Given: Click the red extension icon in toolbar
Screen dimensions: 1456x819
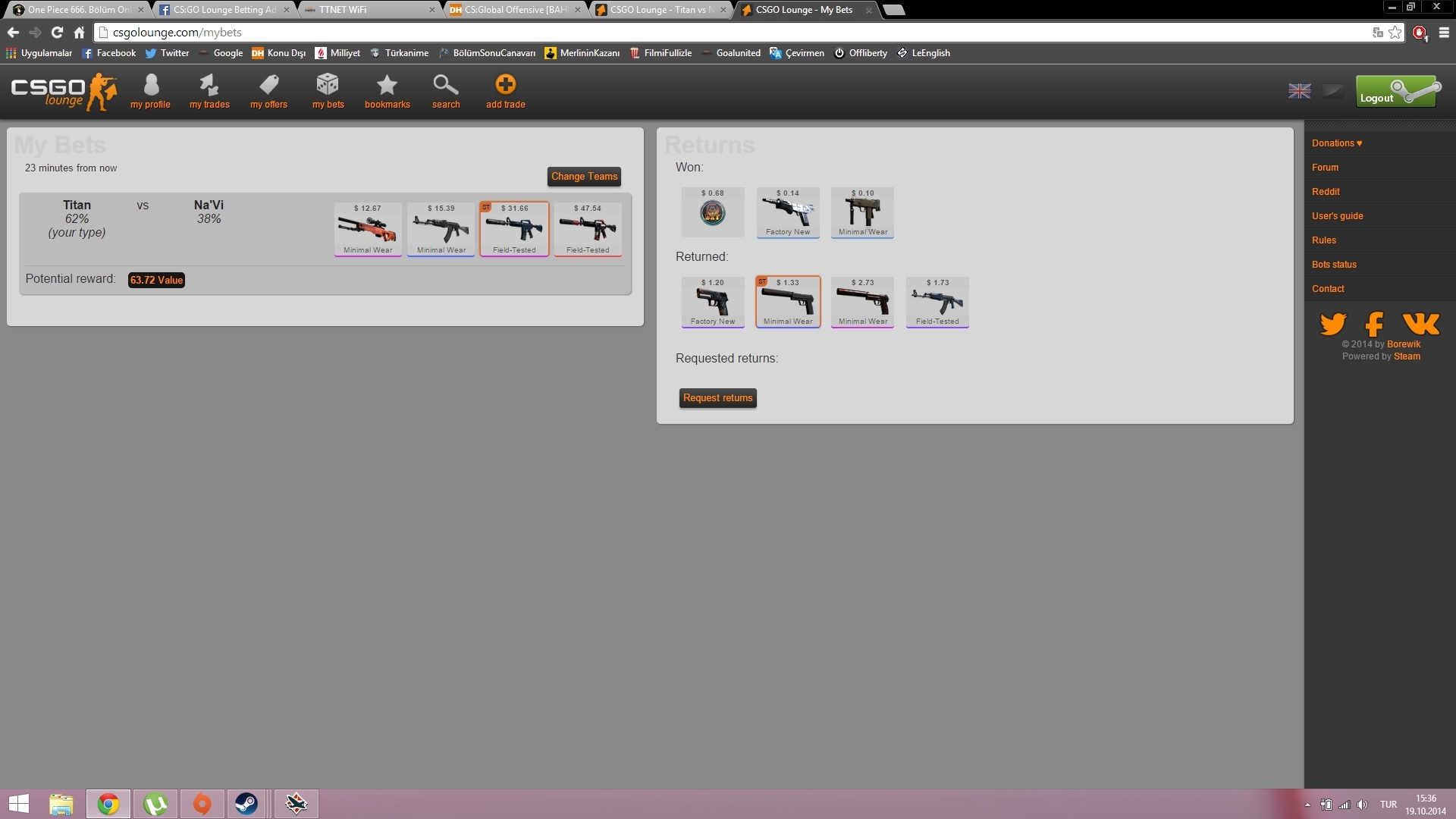Looking at the screenshot, I should point(1420,33).
